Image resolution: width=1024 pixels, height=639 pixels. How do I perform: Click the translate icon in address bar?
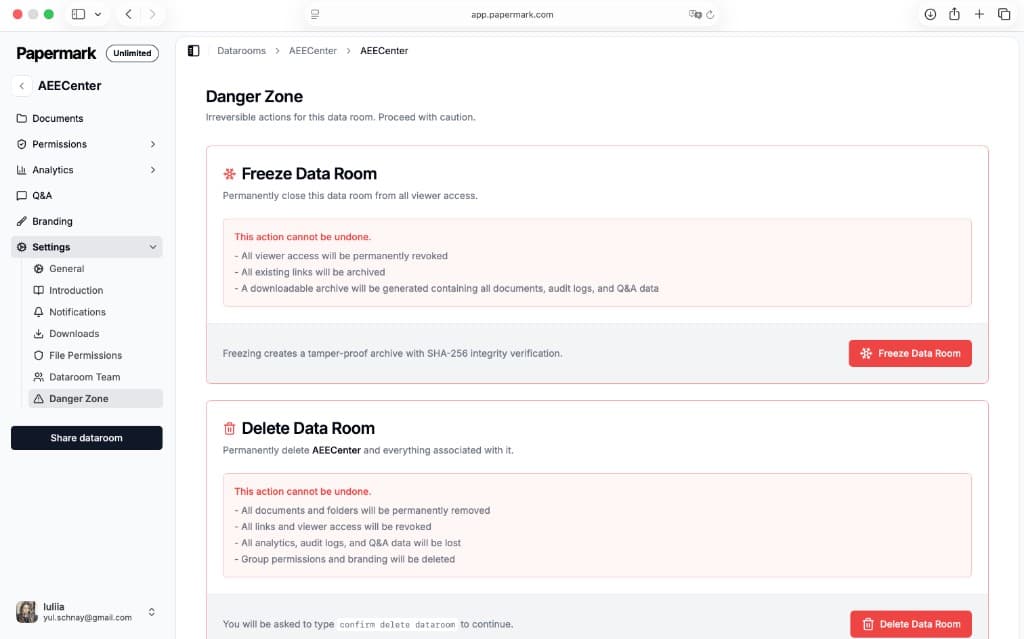(x=695, y=14)
